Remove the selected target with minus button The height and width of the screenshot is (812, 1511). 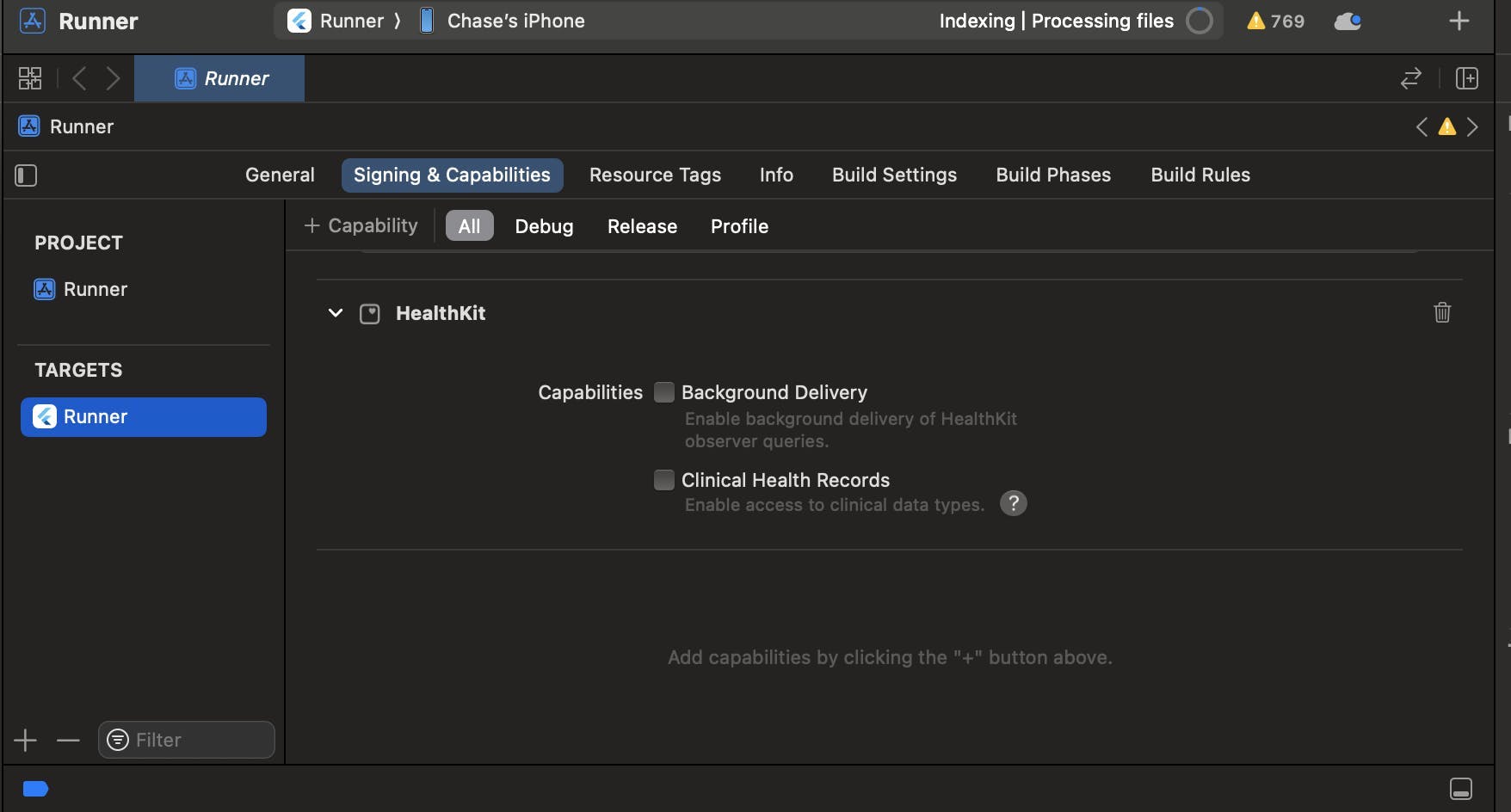tap(68, 740)
